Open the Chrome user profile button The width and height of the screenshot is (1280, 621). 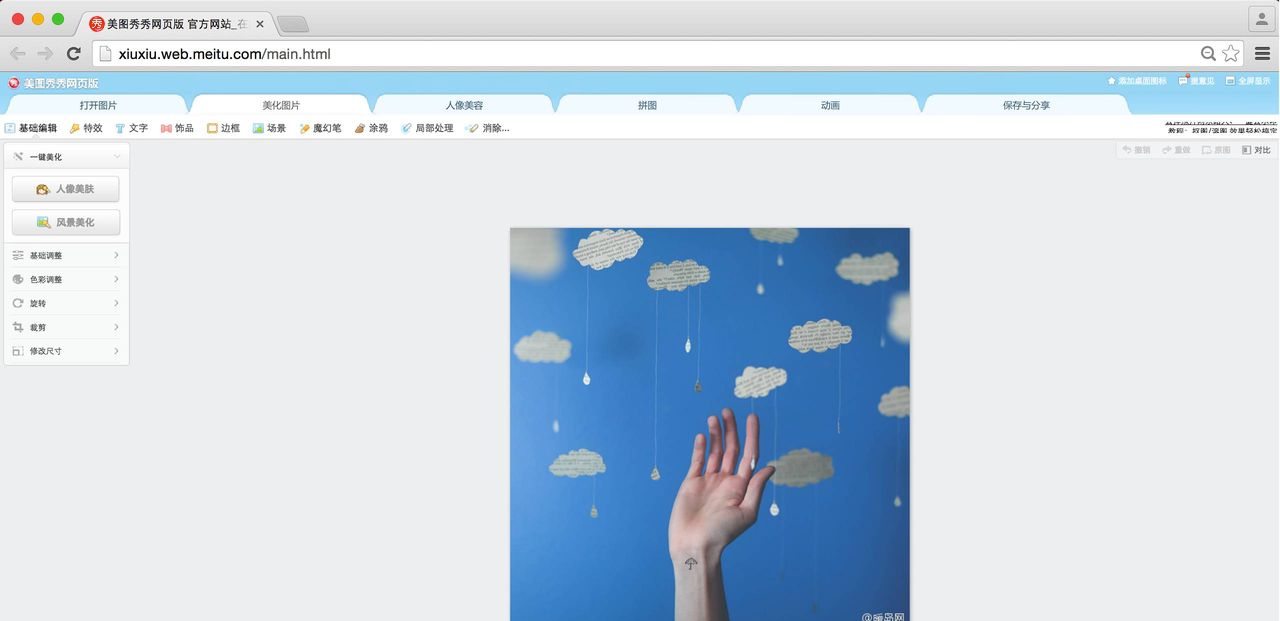click(x=1261, y=19)
